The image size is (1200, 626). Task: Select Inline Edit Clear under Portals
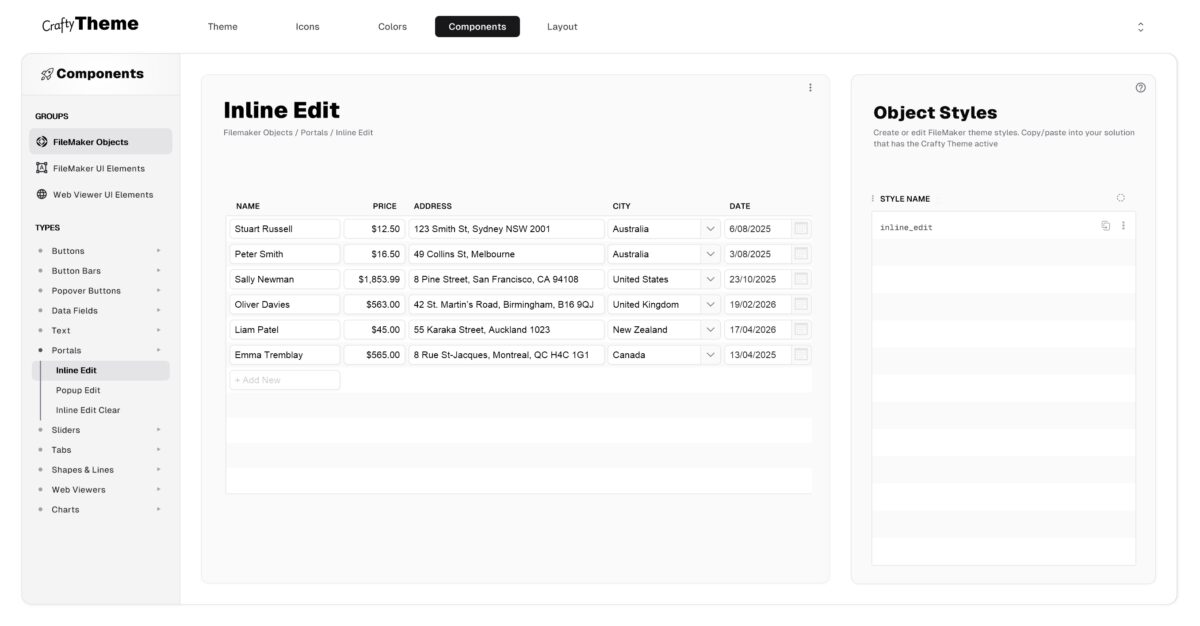(88, 410)
